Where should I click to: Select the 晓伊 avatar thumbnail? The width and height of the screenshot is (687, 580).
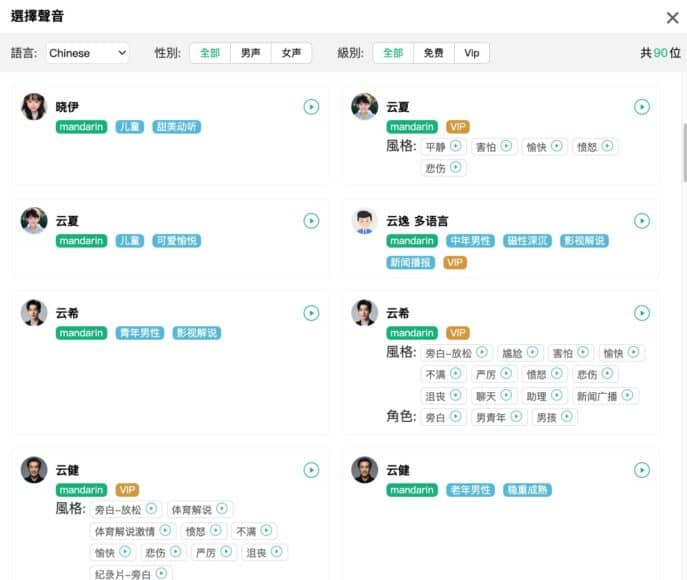pos(34,107)
